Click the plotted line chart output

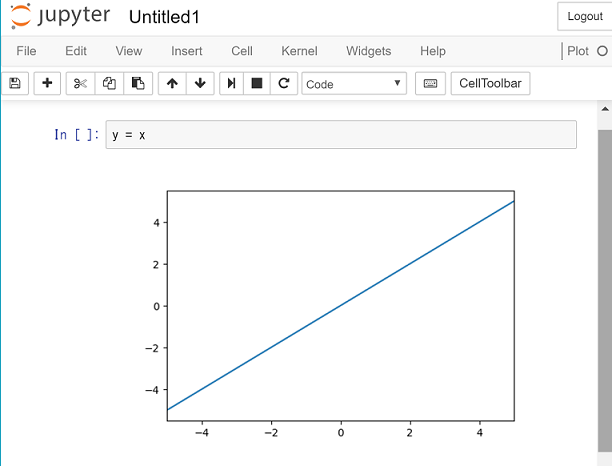click(330, 313)
